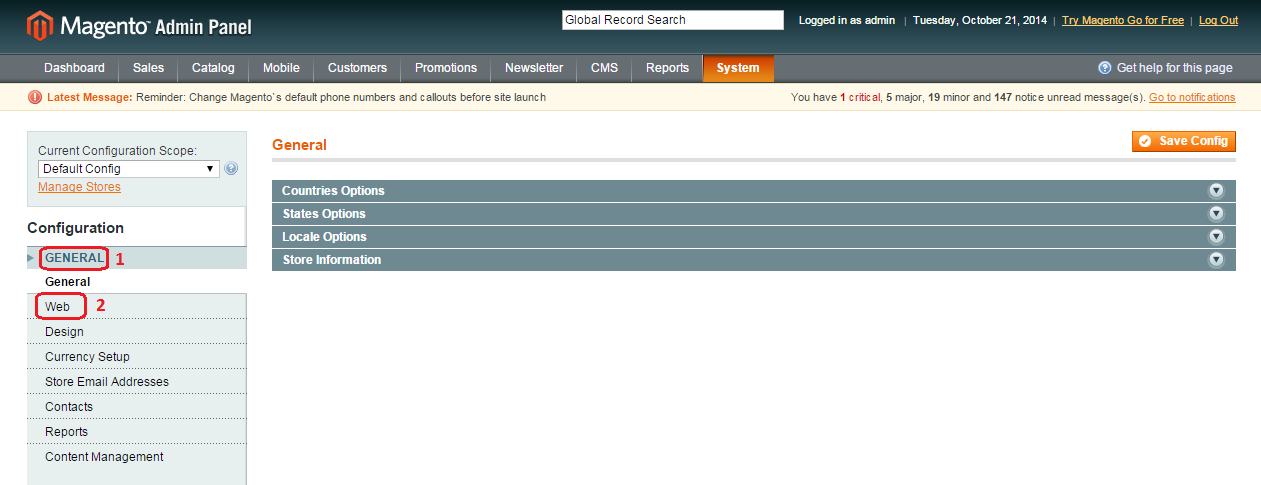1261x485 pixels.
Task: Open the Newsletter menu
Action: click(534, 68)
